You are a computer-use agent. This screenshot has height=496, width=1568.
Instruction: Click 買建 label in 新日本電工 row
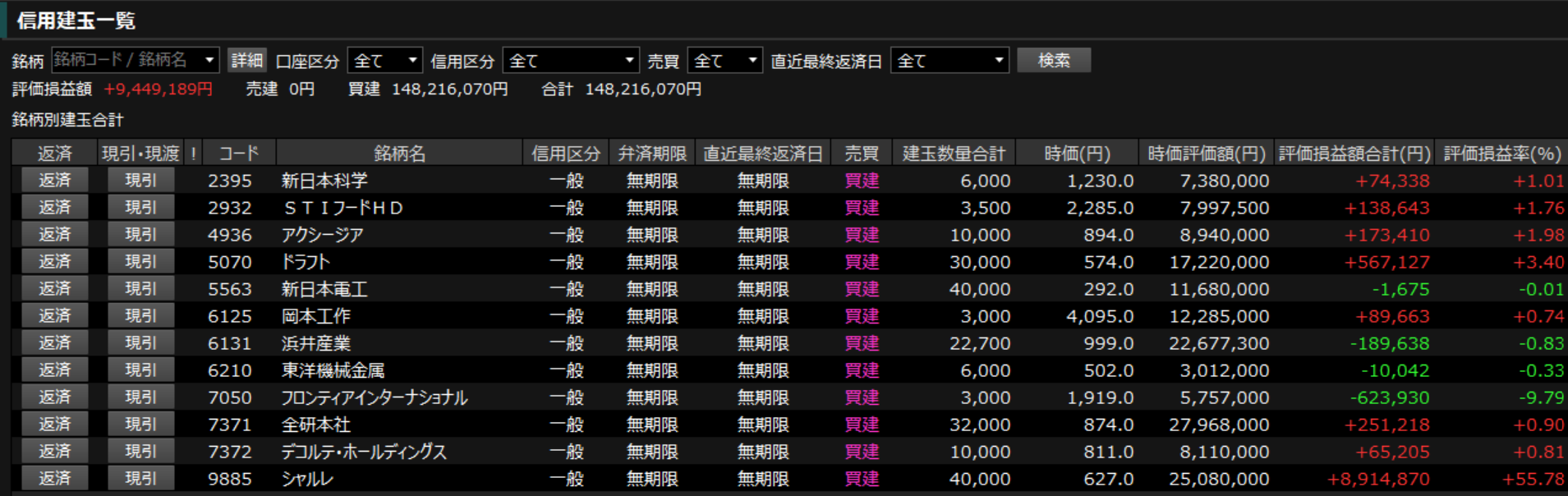(x=862, y=289)
